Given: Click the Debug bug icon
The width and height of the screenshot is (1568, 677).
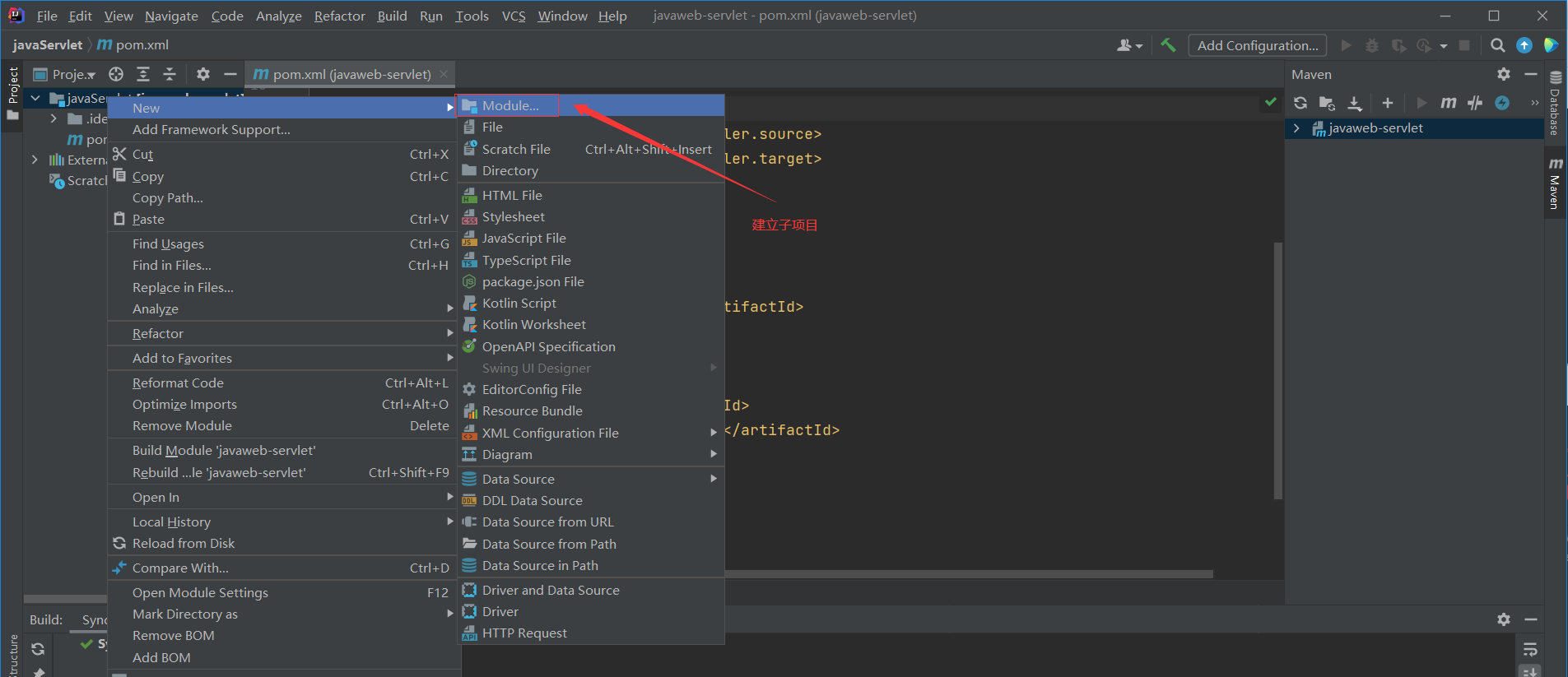Looking at the screenshot, I should pos(1372,45).
